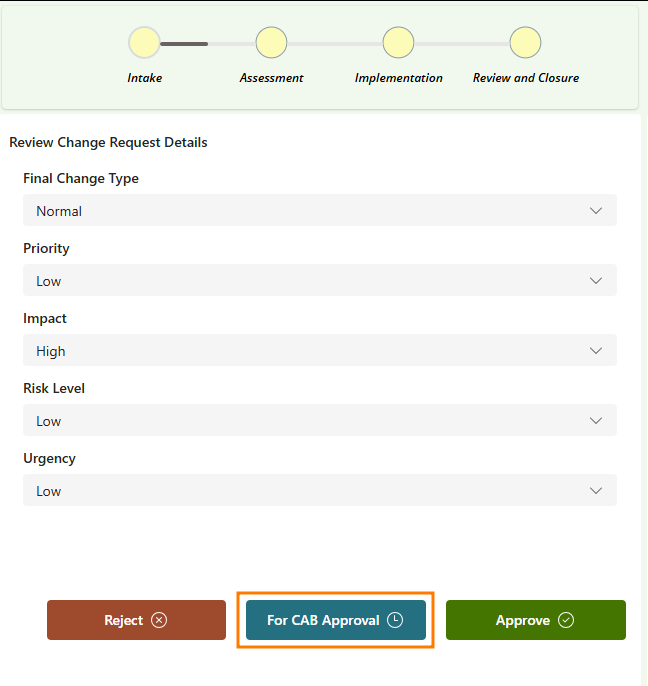The height and width of the screenshot is (686, 648).
Task: Go to the Implementation step label
Action: tap(398, 78)
